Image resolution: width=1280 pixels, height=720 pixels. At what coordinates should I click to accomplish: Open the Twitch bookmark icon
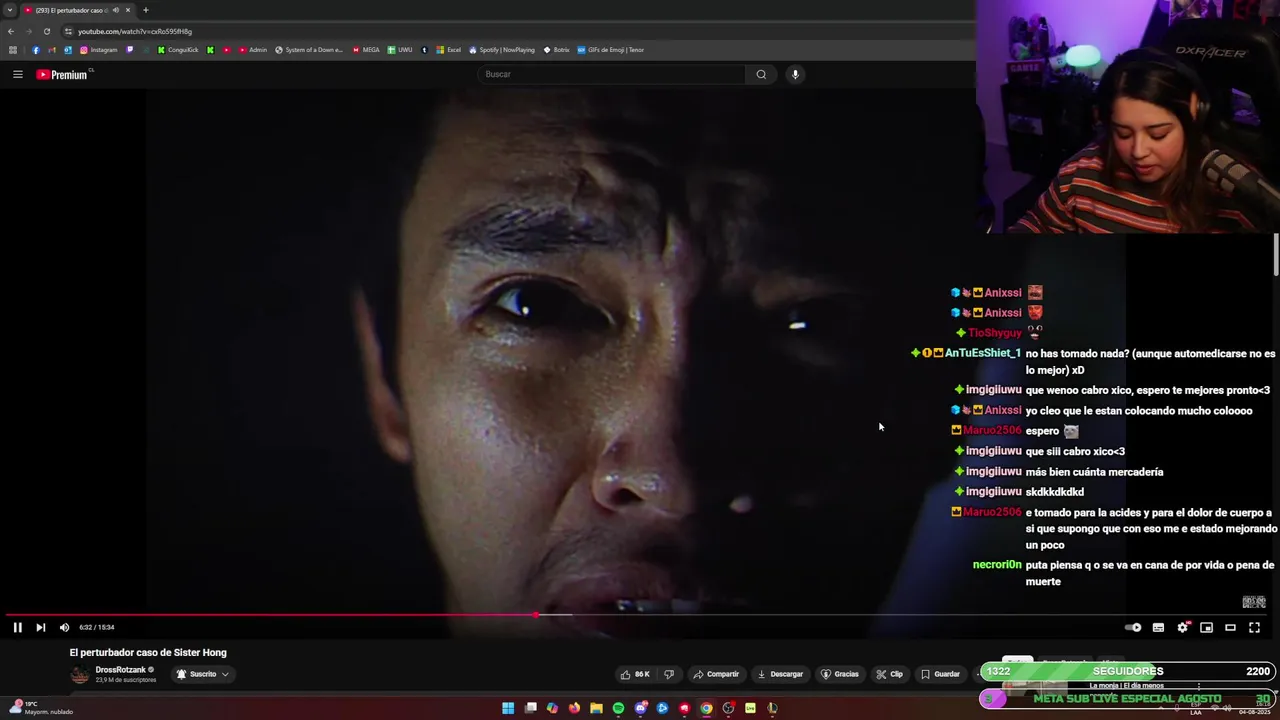click(130, 50)
